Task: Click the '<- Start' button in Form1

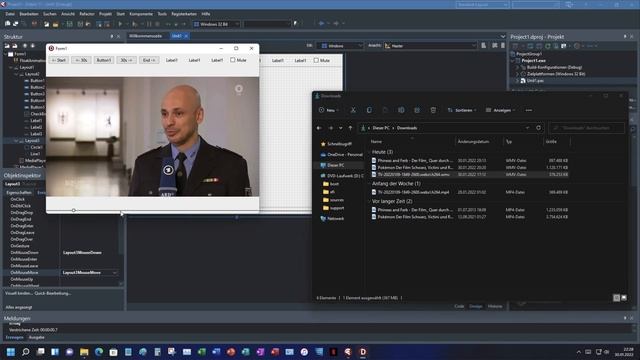Action: pos(59,60)
